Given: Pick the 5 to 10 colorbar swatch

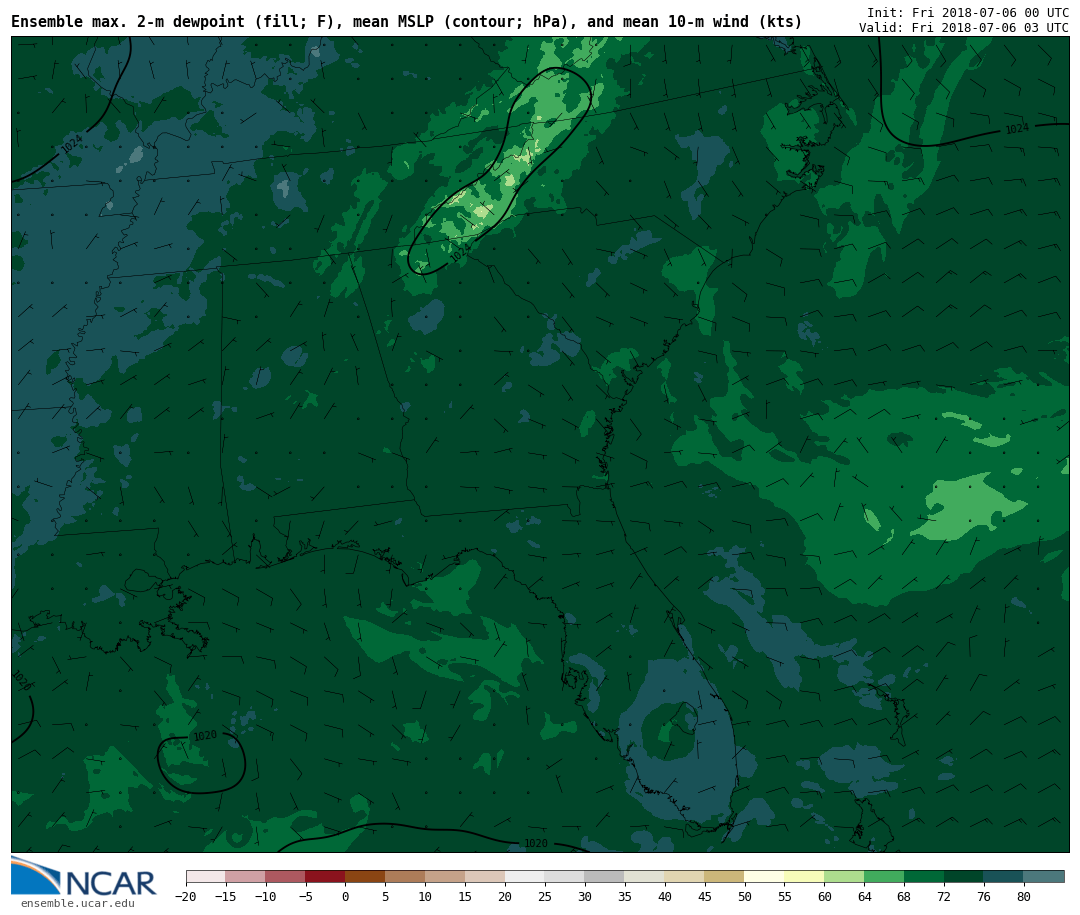Looking at the screenshot, I should tap(405, 876).
